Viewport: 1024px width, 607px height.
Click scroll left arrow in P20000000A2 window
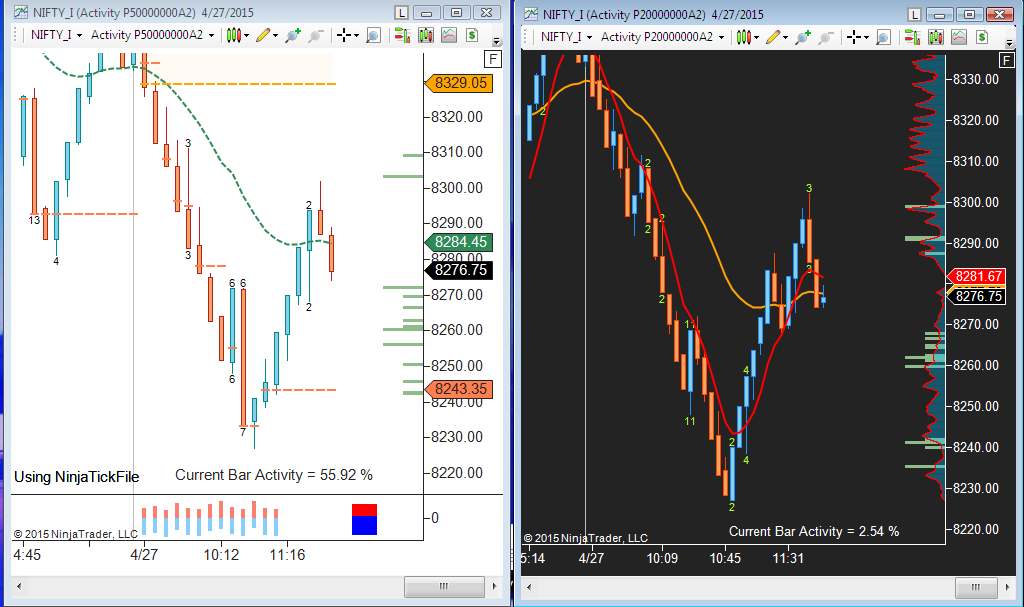529,587
